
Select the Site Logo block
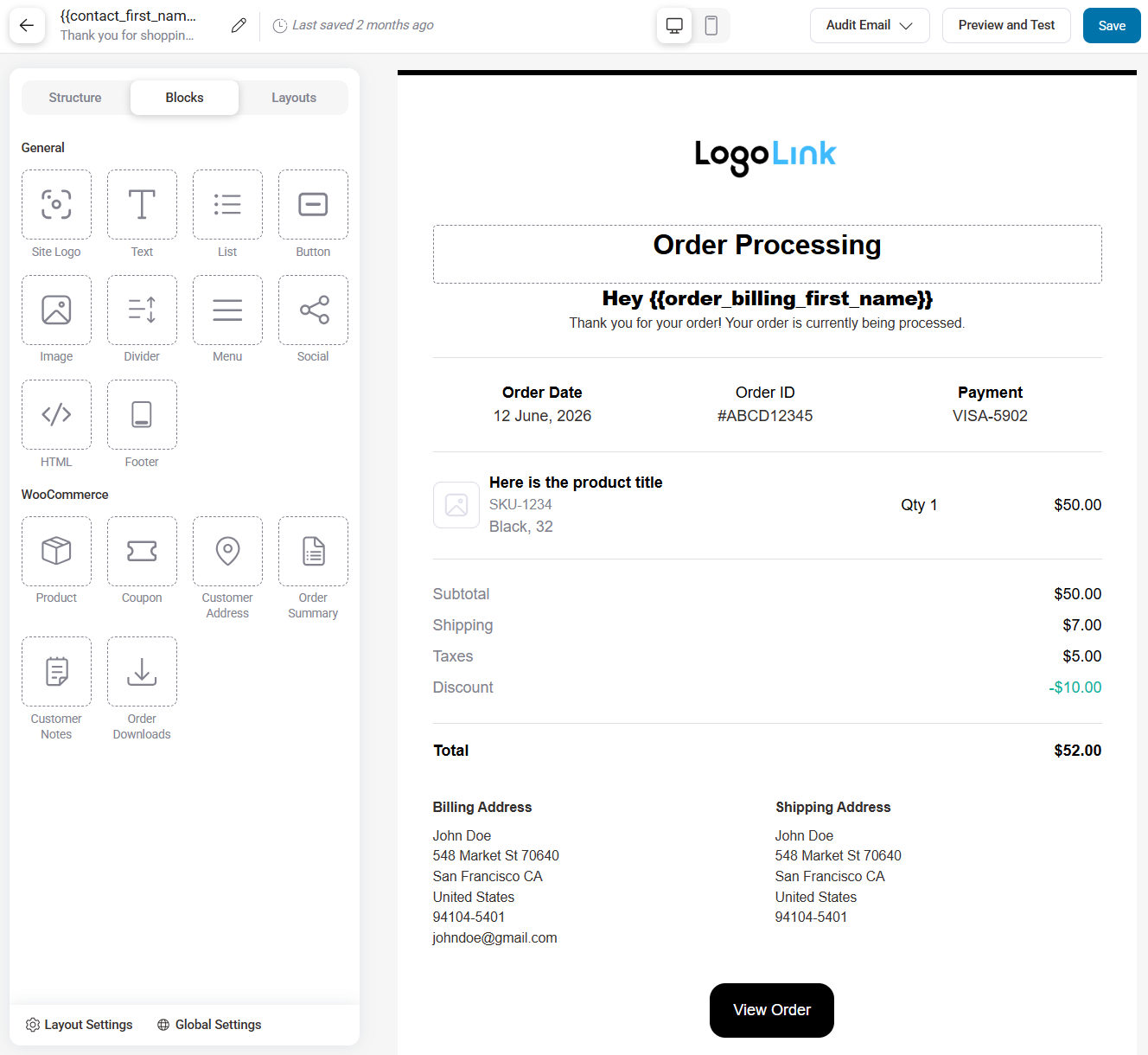coord(56,205)
